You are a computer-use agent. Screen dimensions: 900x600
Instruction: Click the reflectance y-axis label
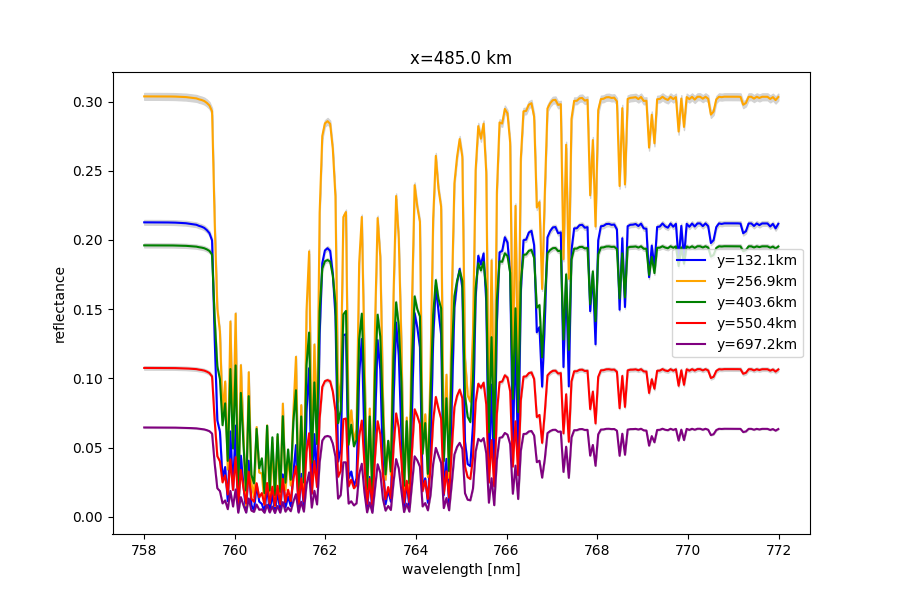coord(59,305)
